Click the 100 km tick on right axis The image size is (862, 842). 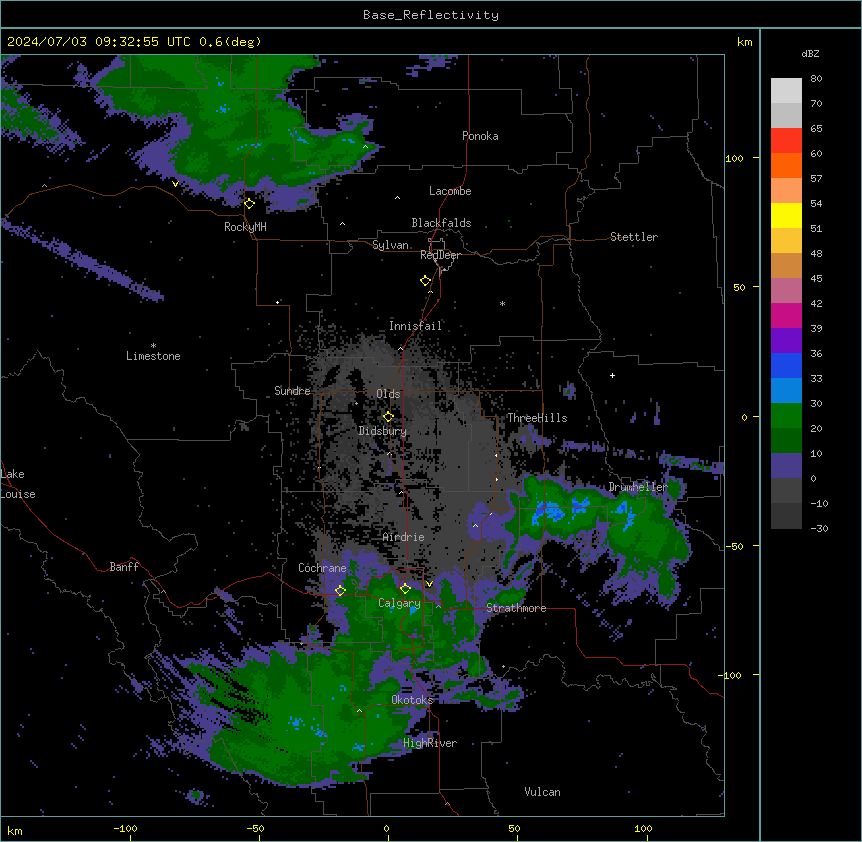(734, 158)
